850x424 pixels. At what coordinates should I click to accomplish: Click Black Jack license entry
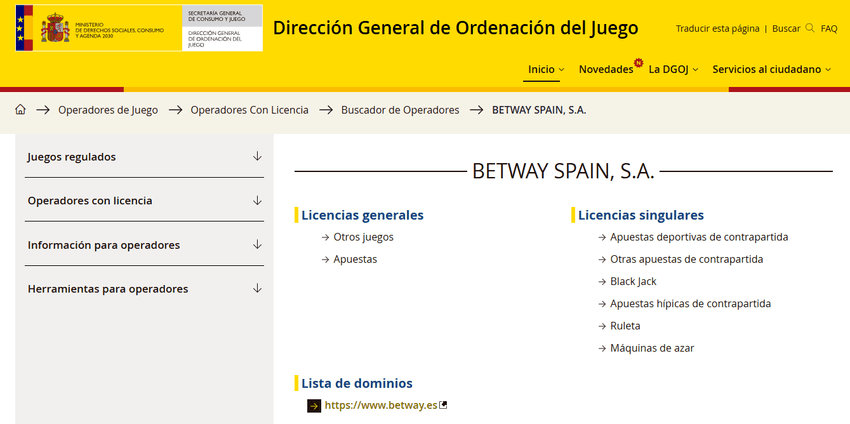pyautogui.click(x=633, y=281)
